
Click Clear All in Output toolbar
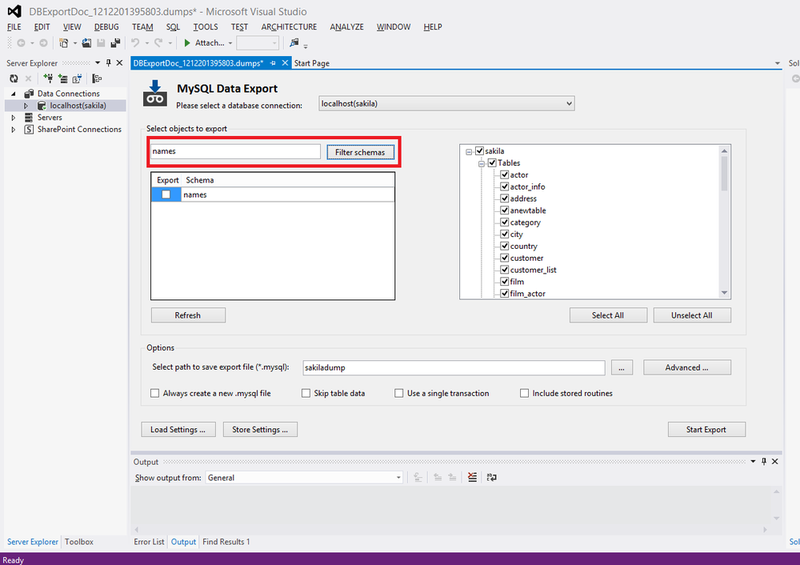[x=472, y=477]
